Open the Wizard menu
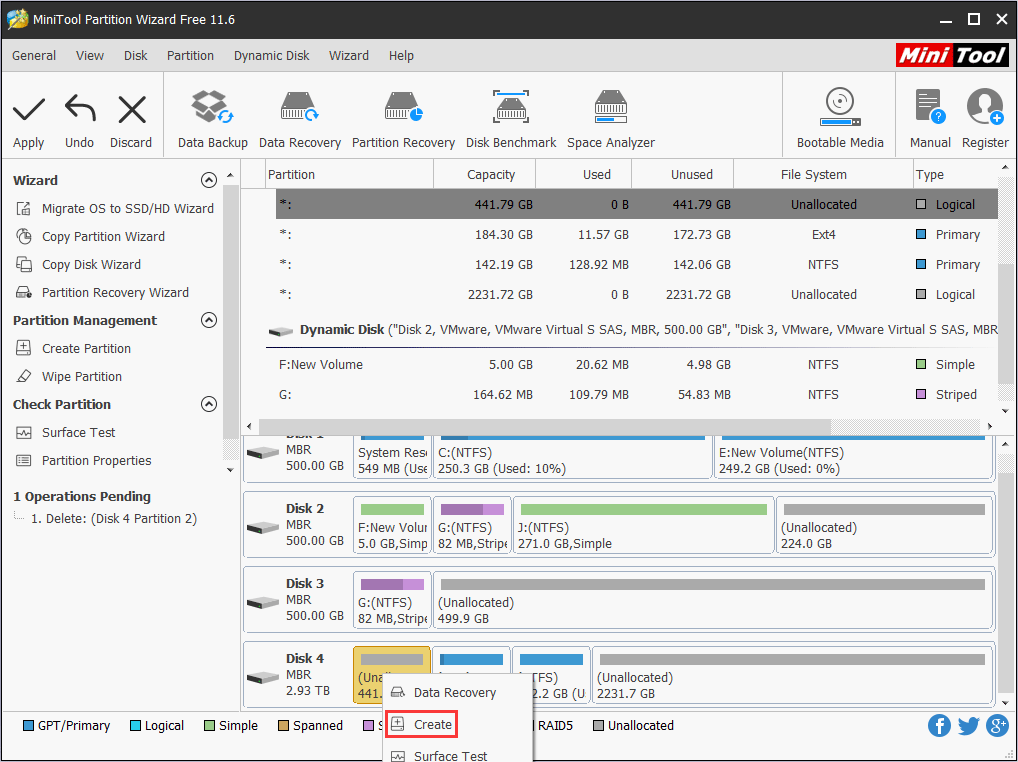The image size is (1018, 762). point(349,56)
